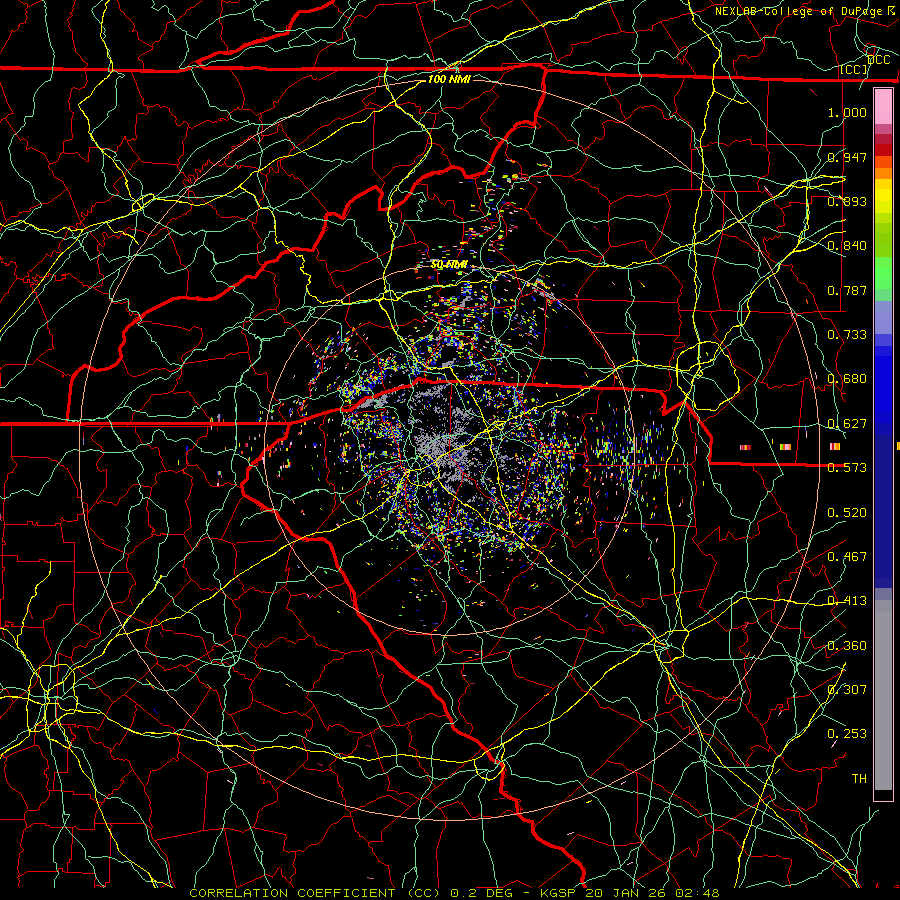Viewport: 900px width, 900px height.
Task: Select the 0.680 scale value
Action: (x=847, y=379)
